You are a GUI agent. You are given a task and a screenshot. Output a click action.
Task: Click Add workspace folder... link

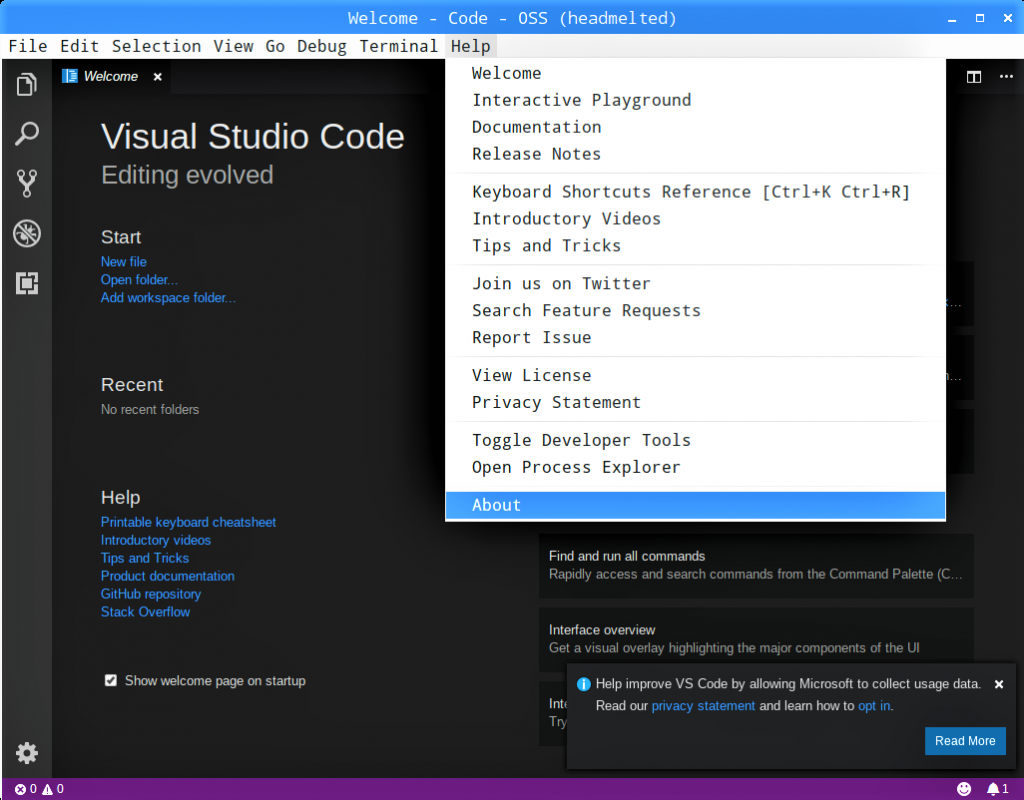tap(168, 298)
